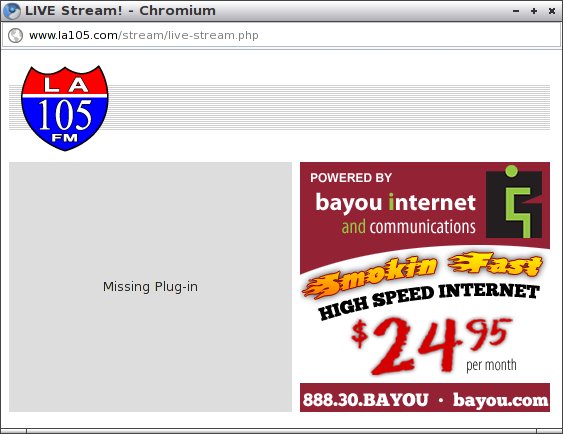Screen dimensions: 563x434
Task: Click the LA 105 FM shield logo
Action: [x=65, y=108]
